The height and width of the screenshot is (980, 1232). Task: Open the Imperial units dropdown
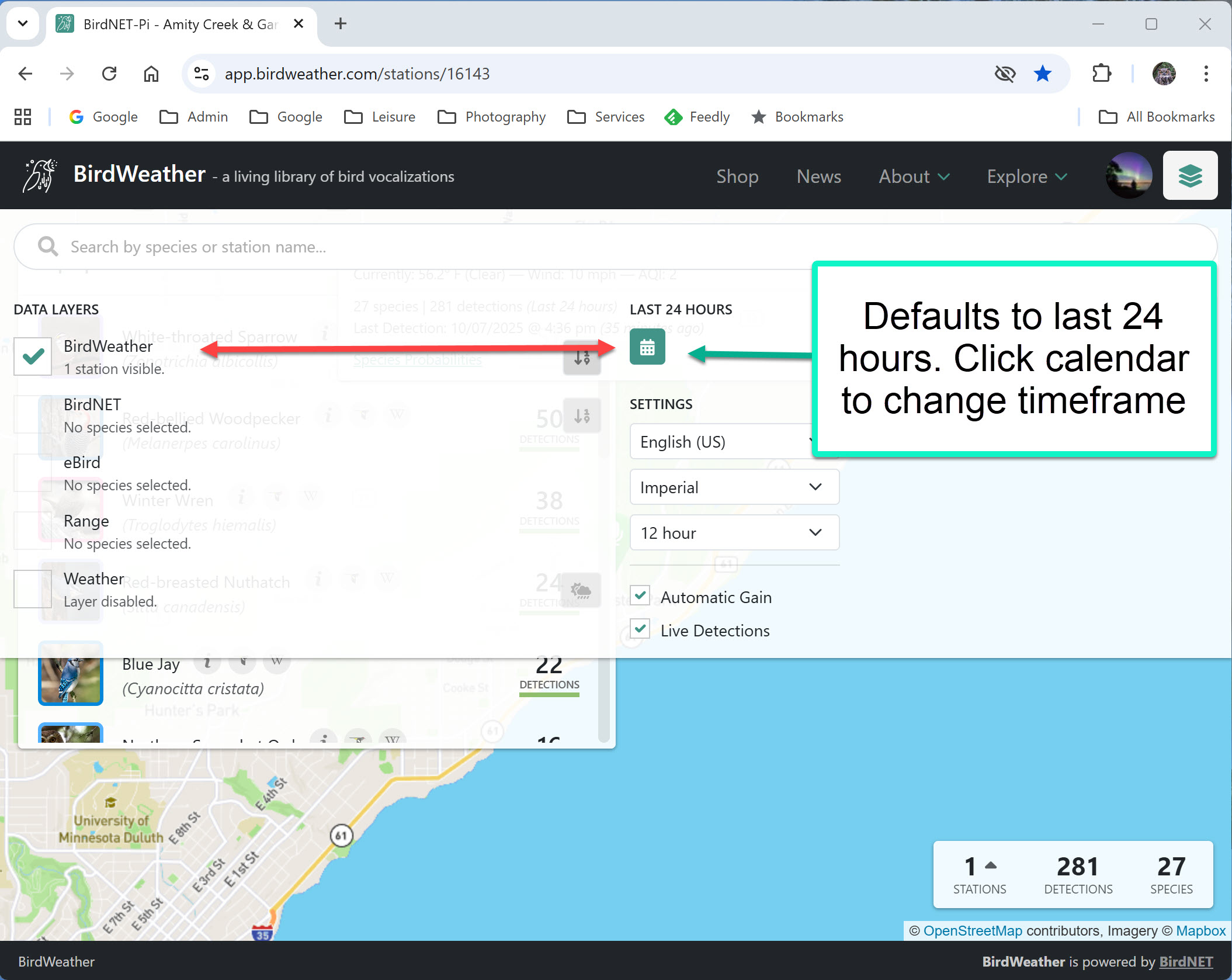coord(734,487)
